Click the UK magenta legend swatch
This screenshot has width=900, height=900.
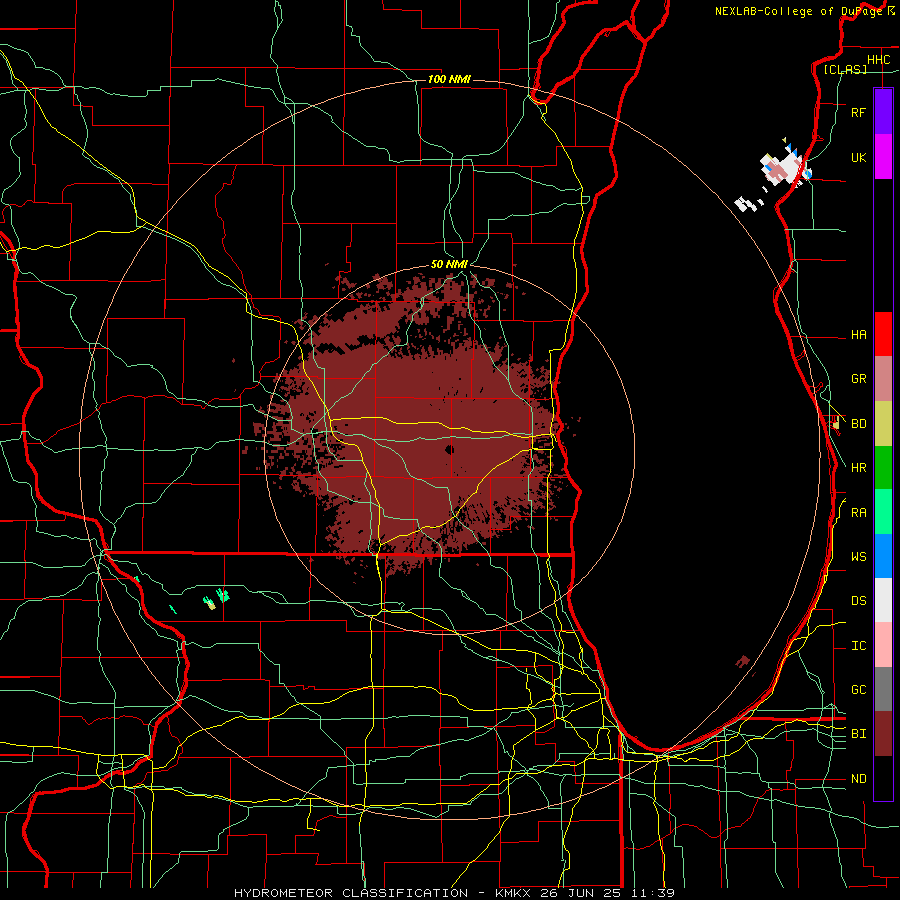[883, 157]
